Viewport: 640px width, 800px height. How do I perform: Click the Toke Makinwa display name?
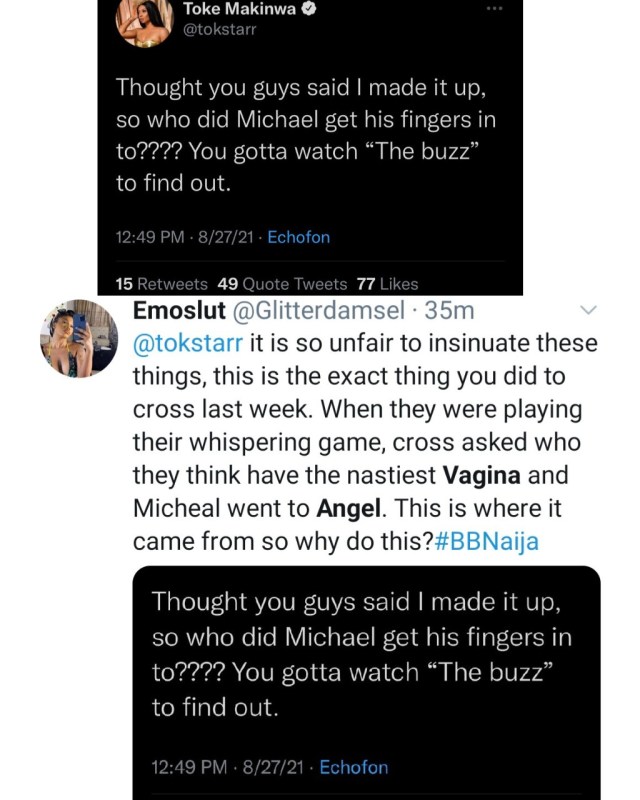pos(240,9)
